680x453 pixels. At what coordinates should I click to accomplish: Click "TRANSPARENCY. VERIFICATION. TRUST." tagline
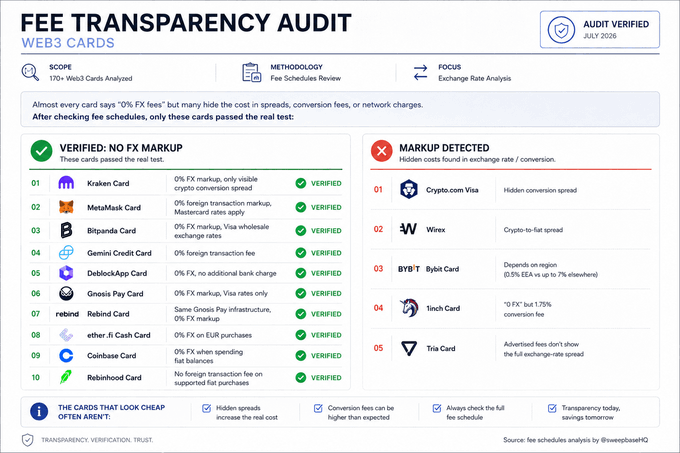click(97, 440)
